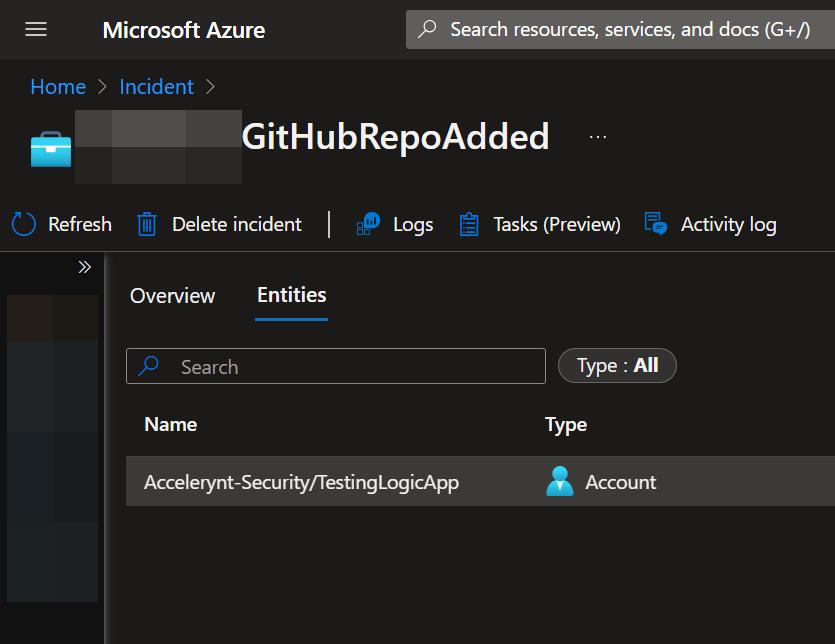835x644 pixels.
Task: Click the magnifier icon in the global search
Action: 427,29
